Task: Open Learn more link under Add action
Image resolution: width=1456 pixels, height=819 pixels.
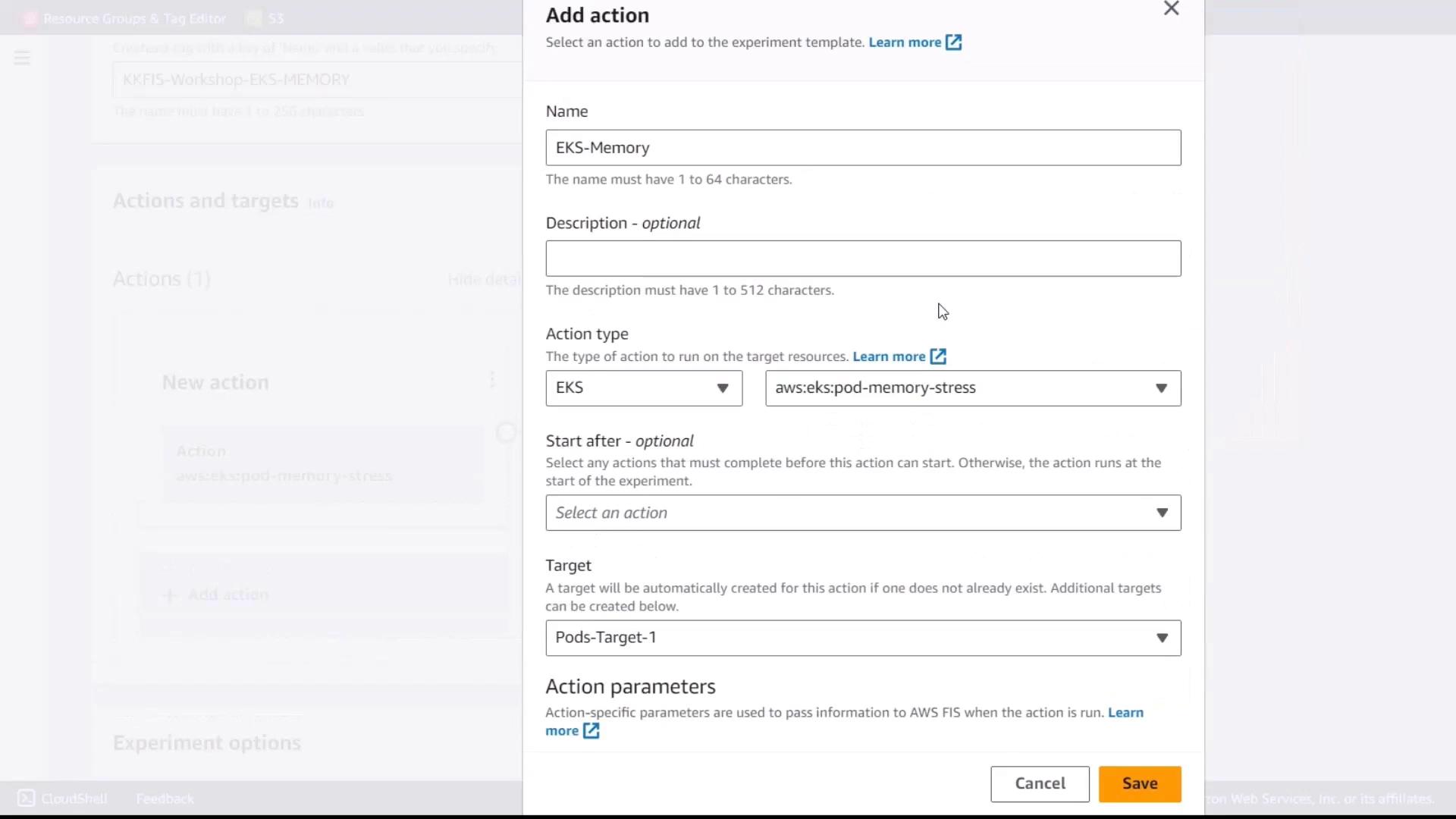Action: [x=904, y=42]
